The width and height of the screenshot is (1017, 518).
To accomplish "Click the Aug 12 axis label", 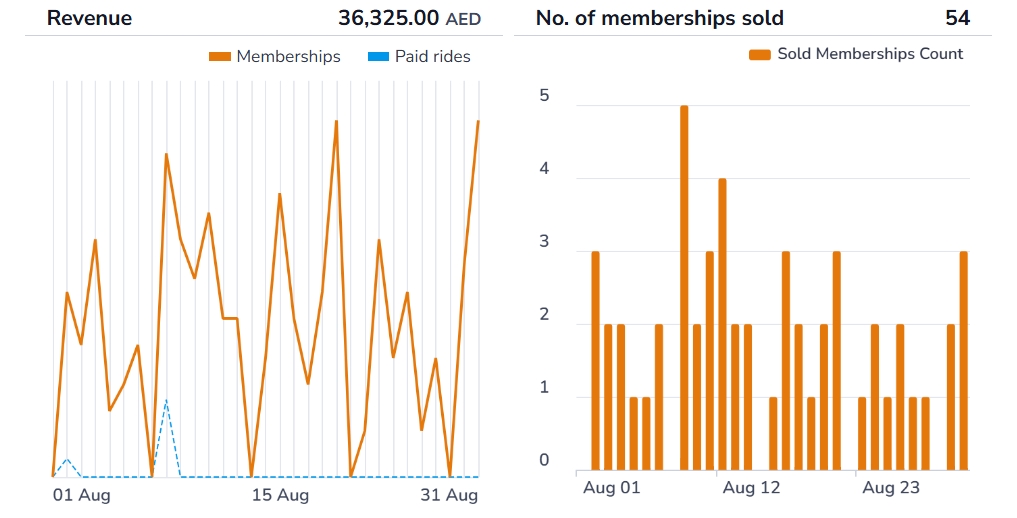I will click(x=750, y=489).
